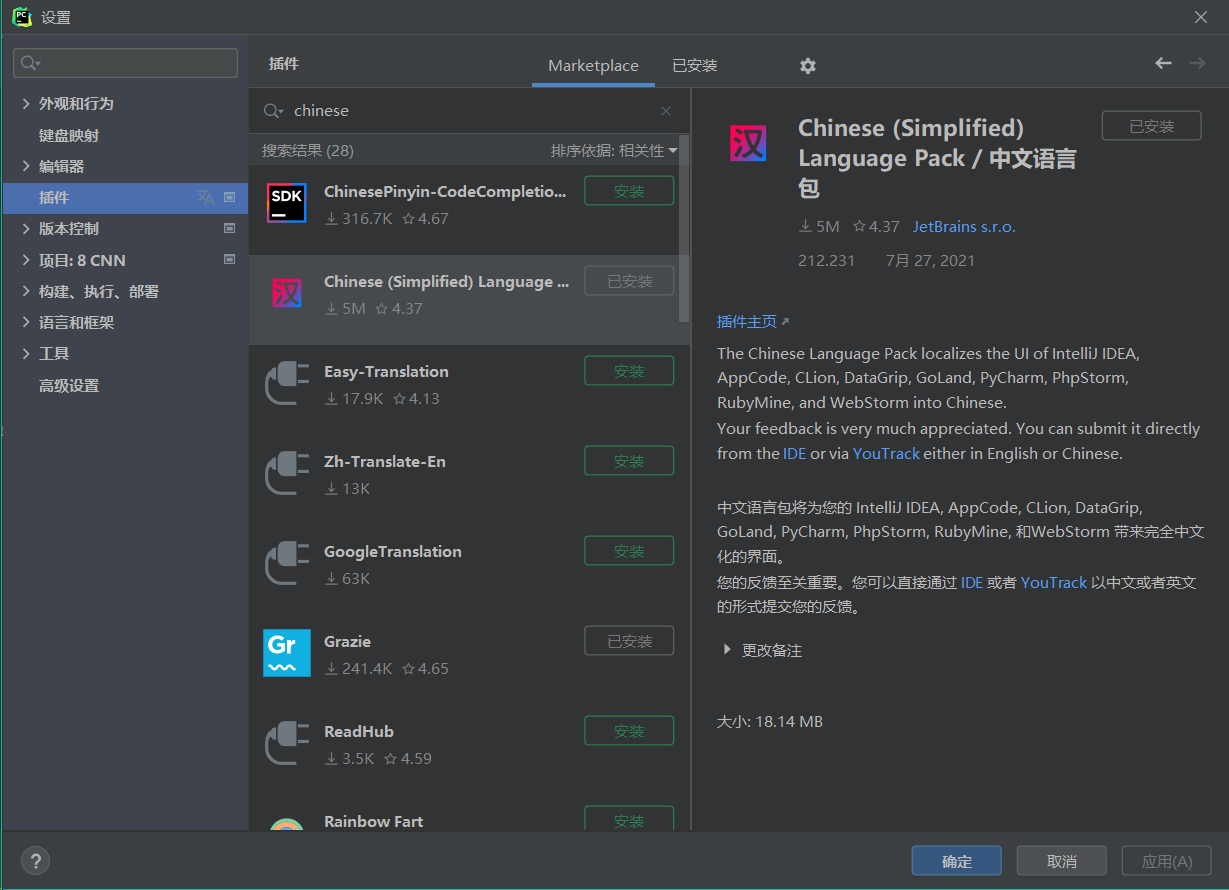Switch to the 已安装 tab
This screenshot has width=1229, height=890.
click(695, 65)
